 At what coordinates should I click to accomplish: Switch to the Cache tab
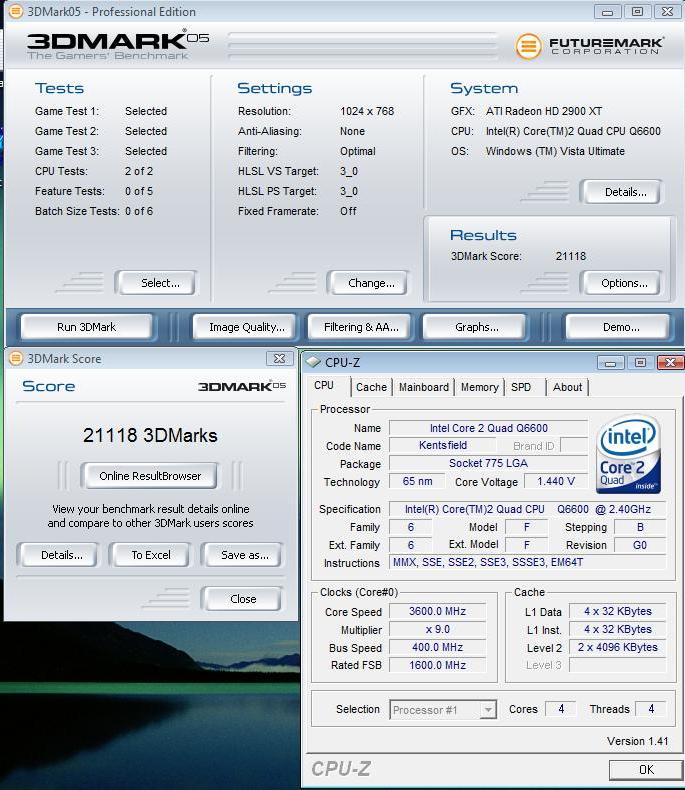pos(371,387)
